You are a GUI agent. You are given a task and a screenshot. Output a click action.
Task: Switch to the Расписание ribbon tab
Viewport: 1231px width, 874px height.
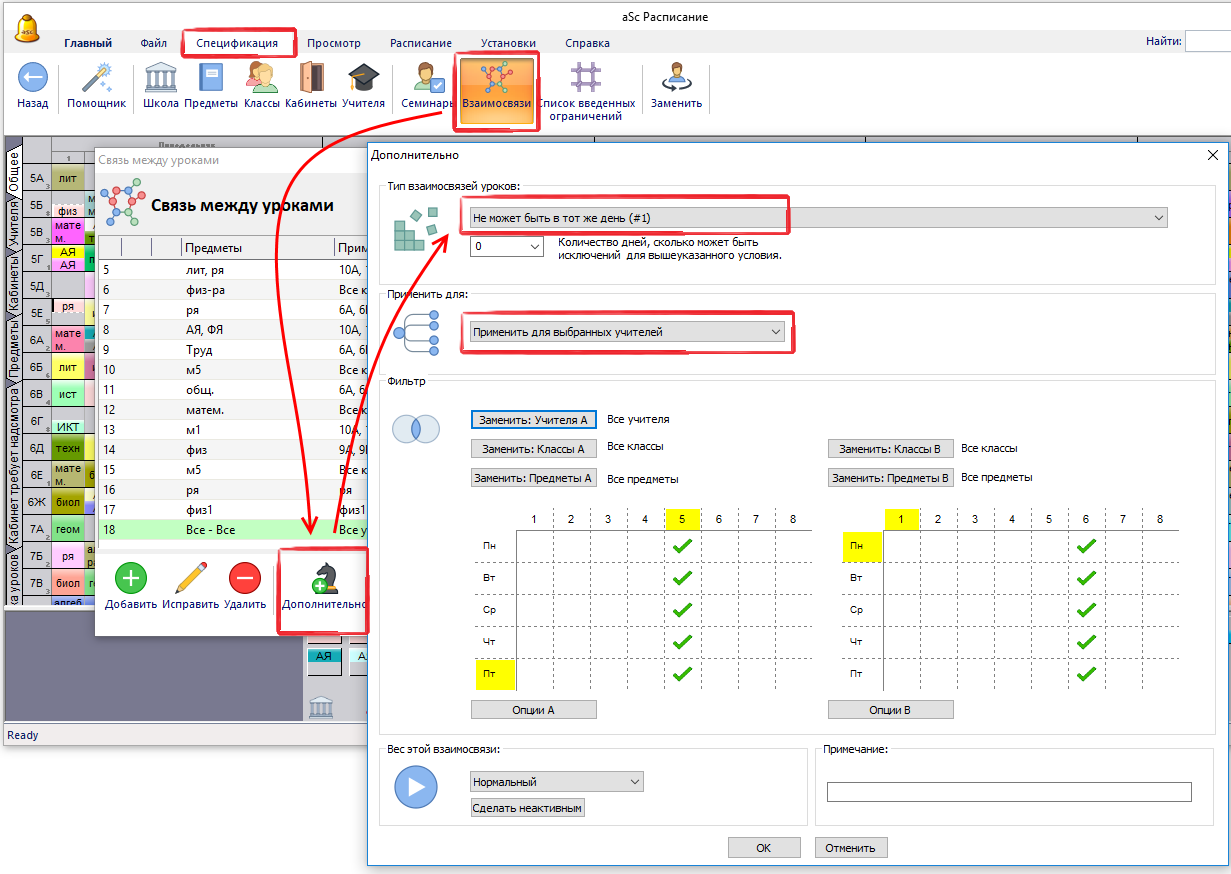tap(420, 43)
